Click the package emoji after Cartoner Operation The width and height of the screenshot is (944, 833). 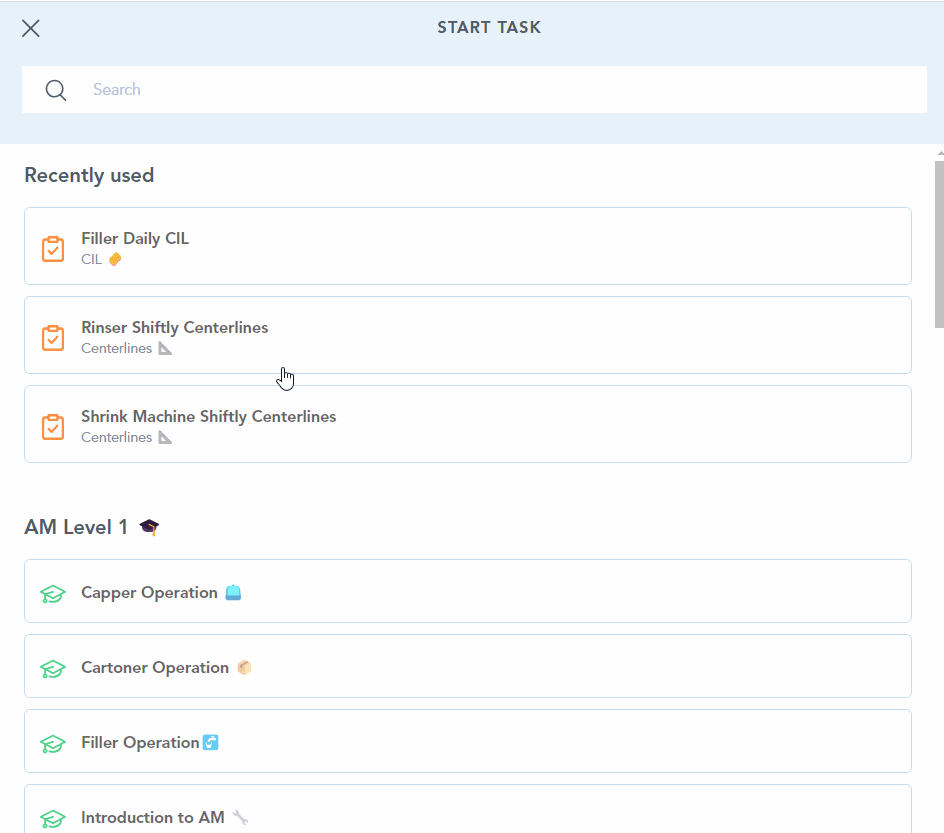pyautogui.click(x=244, y=667)
